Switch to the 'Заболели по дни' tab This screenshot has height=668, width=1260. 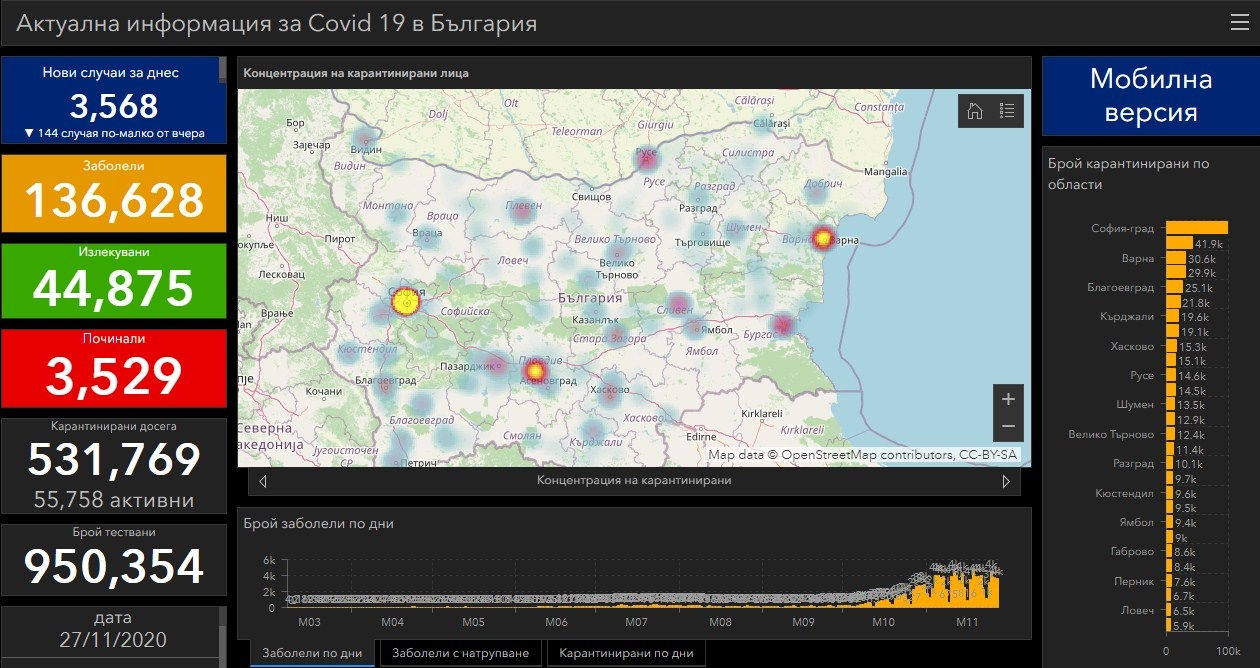[x=312, y=653]
